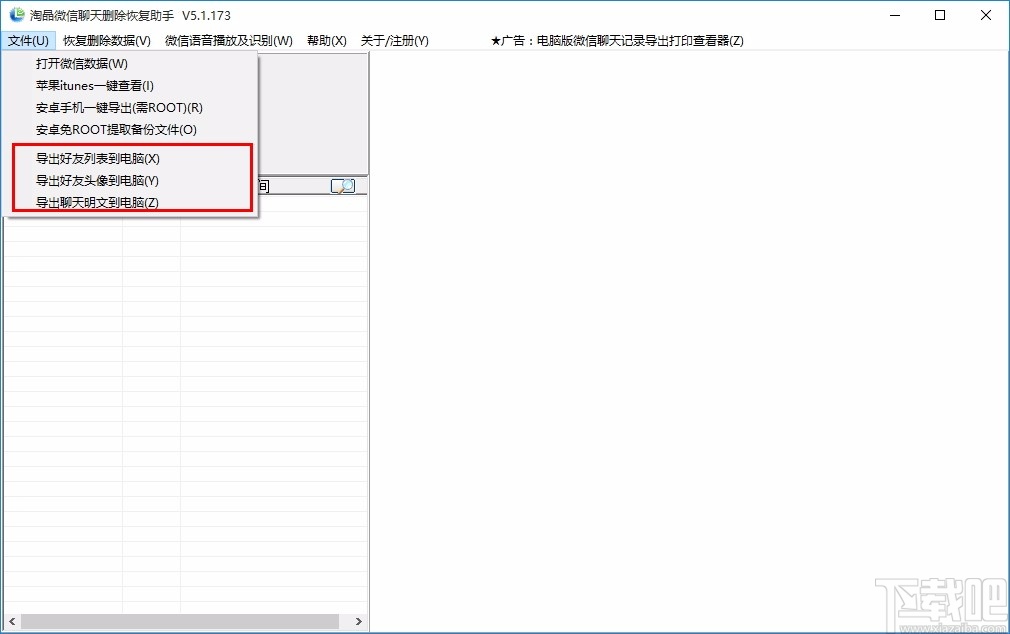
Task: Open the 文件(U) menu
Action: (28, 41)
